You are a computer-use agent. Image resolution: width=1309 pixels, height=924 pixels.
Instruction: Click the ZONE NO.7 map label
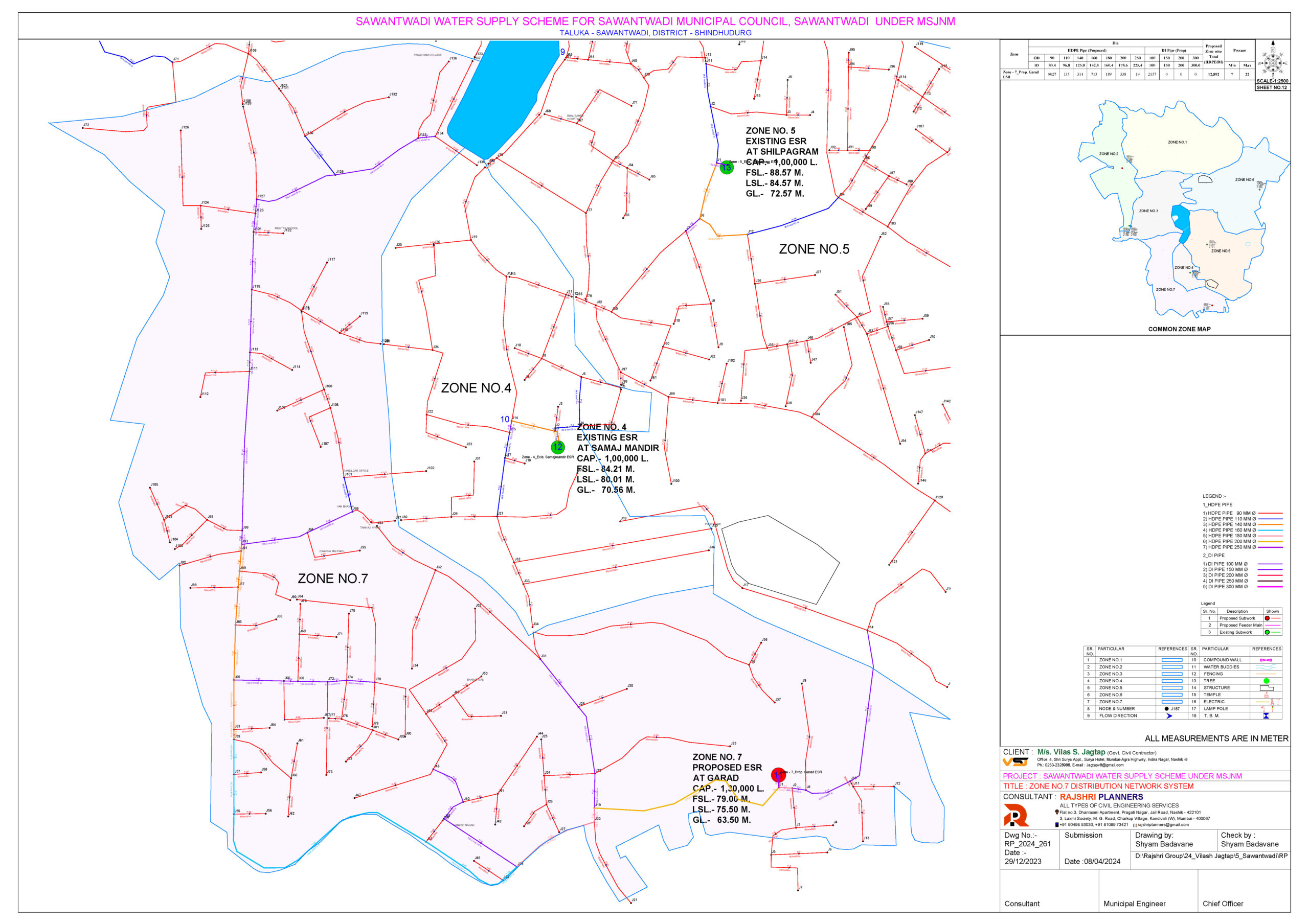[x=332, y=579]
